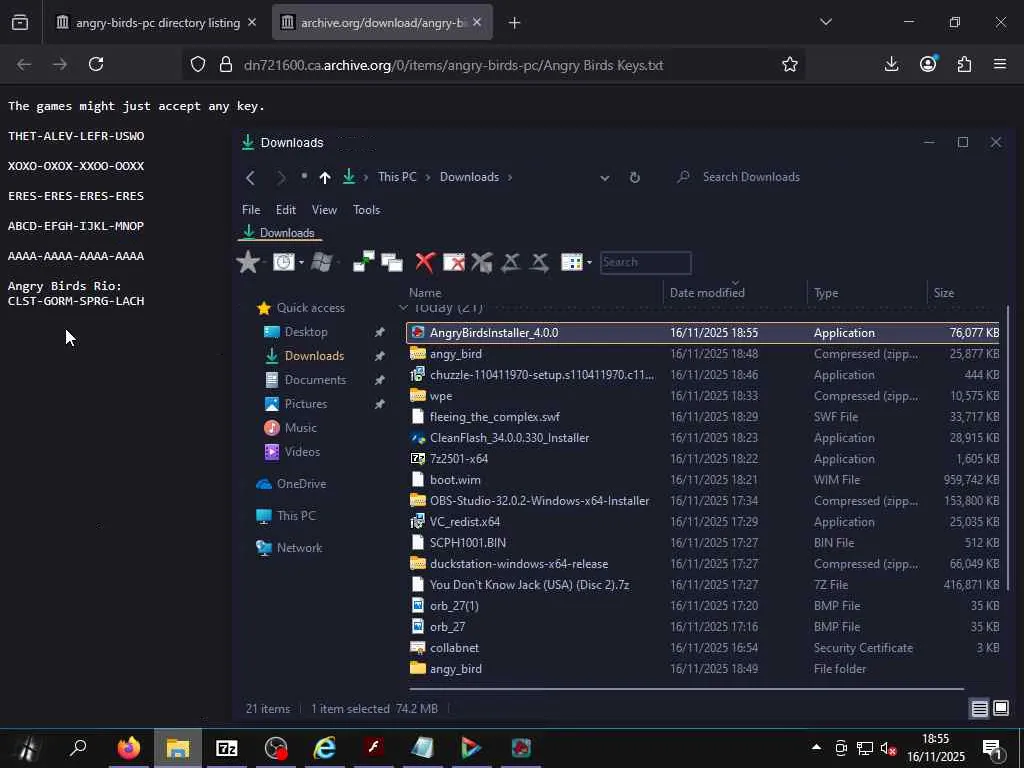Show hidden system tray icons

pos(816,747)
